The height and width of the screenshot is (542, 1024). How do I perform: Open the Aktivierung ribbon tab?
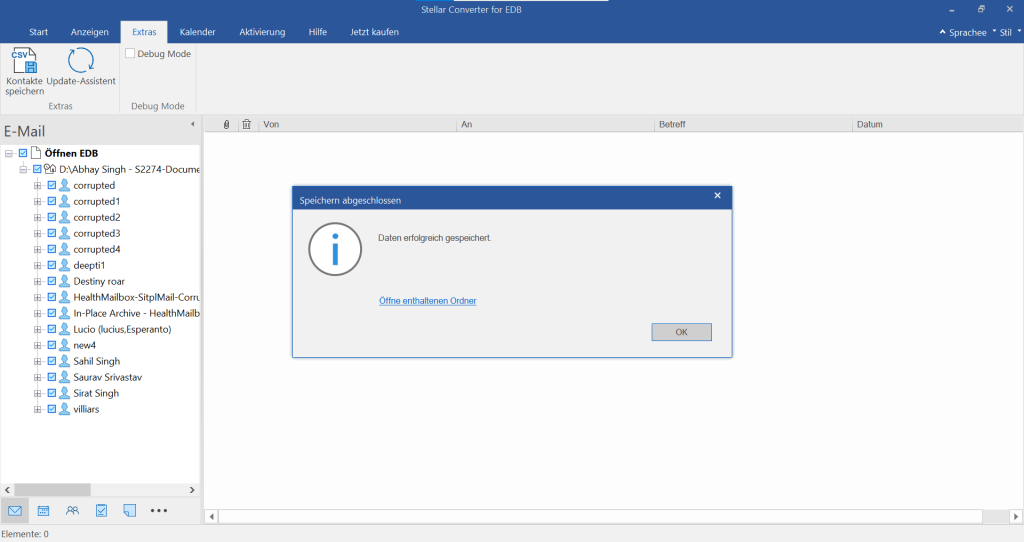[x=262, y=32]
